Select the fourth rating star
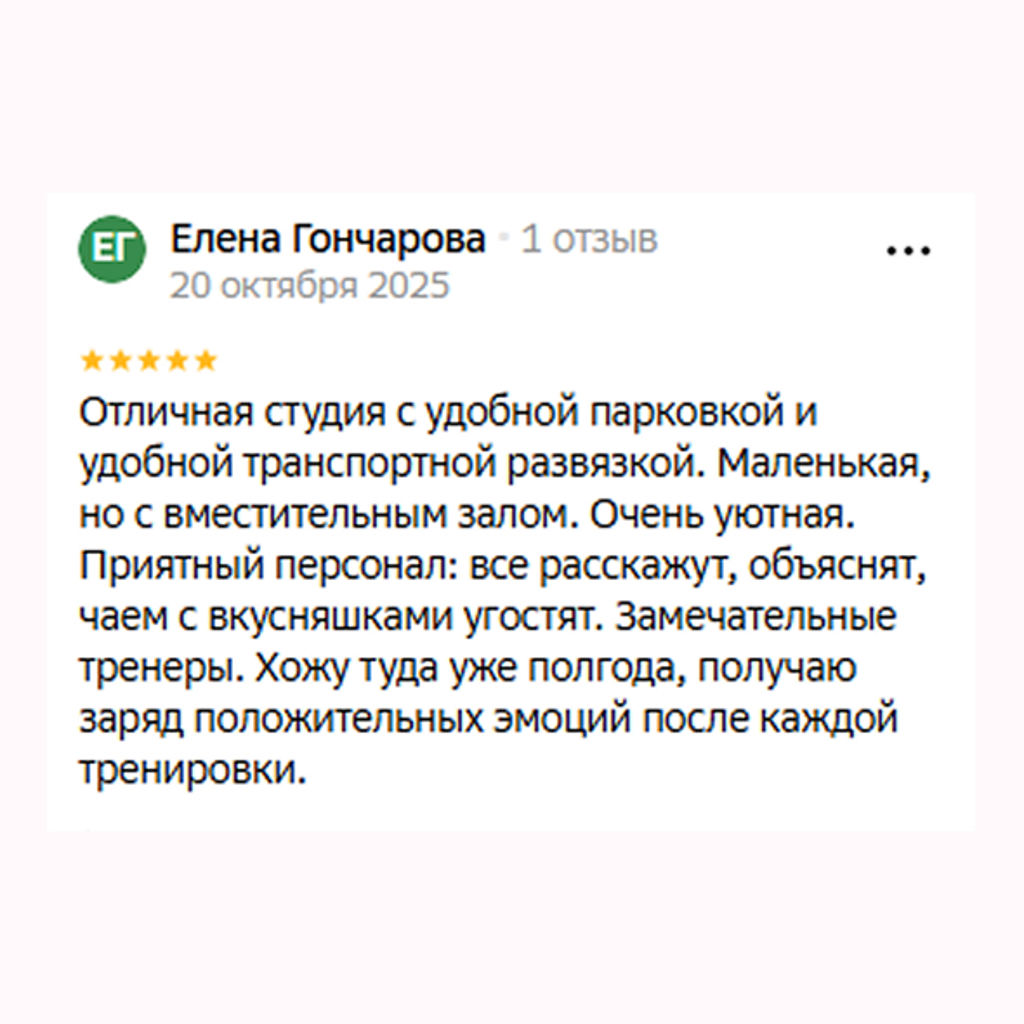The width and height of the screenshot is (1024, 1024). click(x=177, y=360)
